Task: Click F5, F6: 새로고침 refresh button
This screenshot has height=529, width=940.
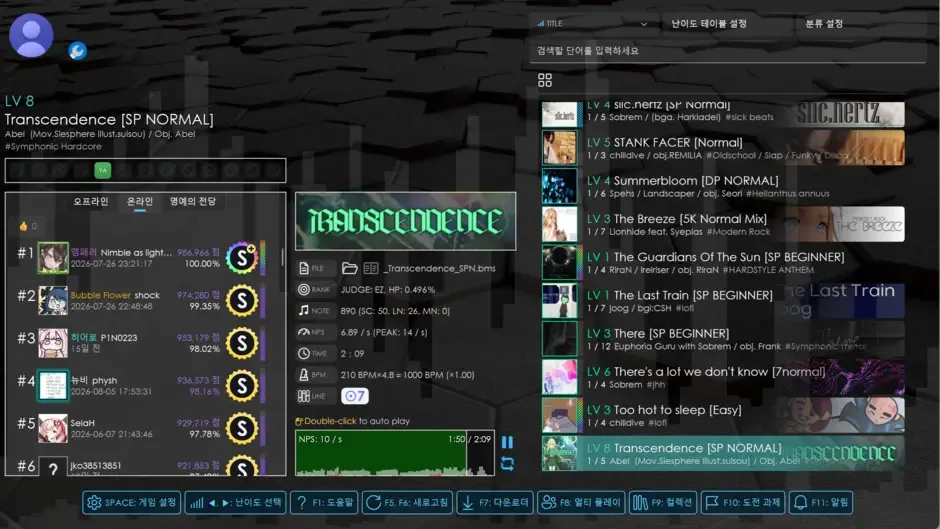Action: tap(407, 503)
